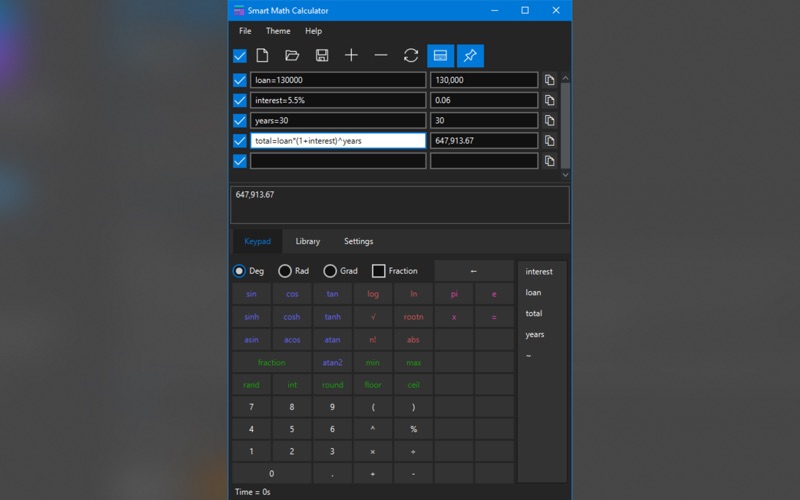800x500 pixels.
Task: Click the backspace arrow button
Action: [x=474, y=271]
